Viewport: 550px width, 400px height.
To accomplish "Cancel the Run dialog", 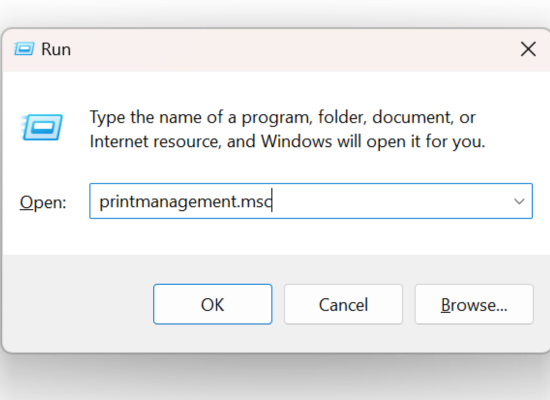I will coord(343,304).
